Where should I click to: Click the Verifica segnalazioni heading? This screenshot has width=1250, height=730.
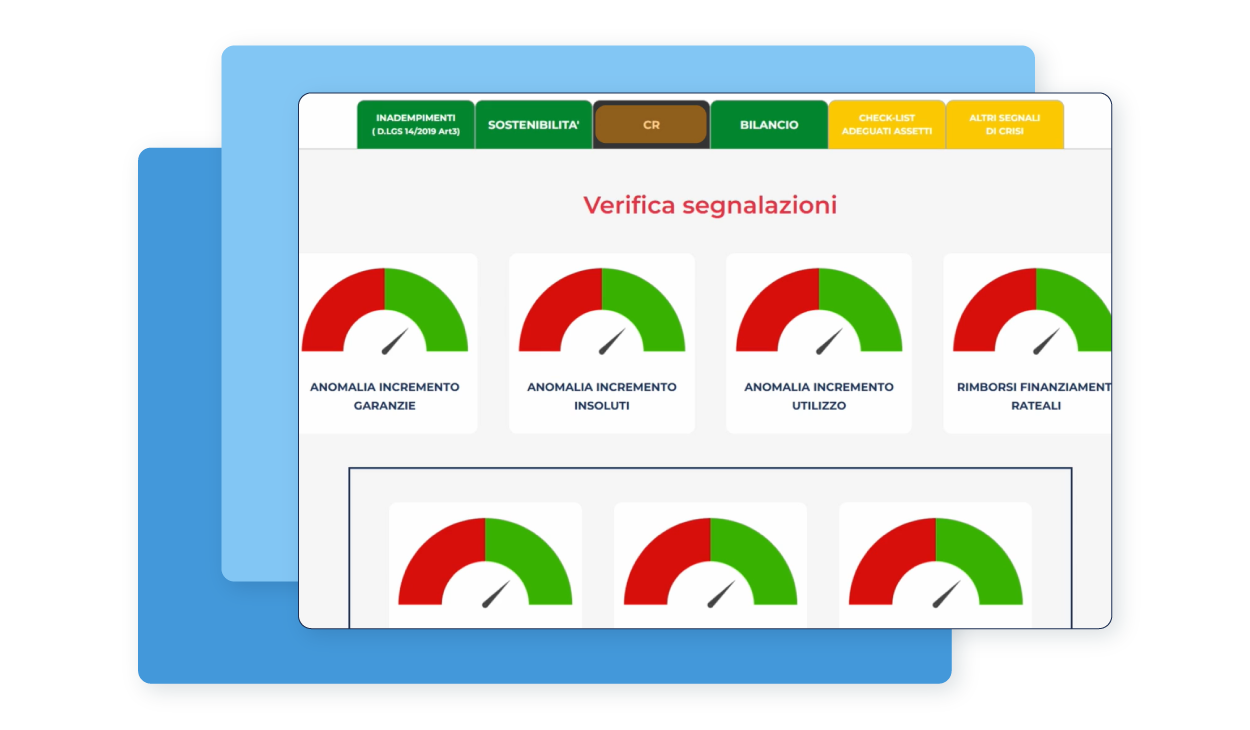click(710, 205)
